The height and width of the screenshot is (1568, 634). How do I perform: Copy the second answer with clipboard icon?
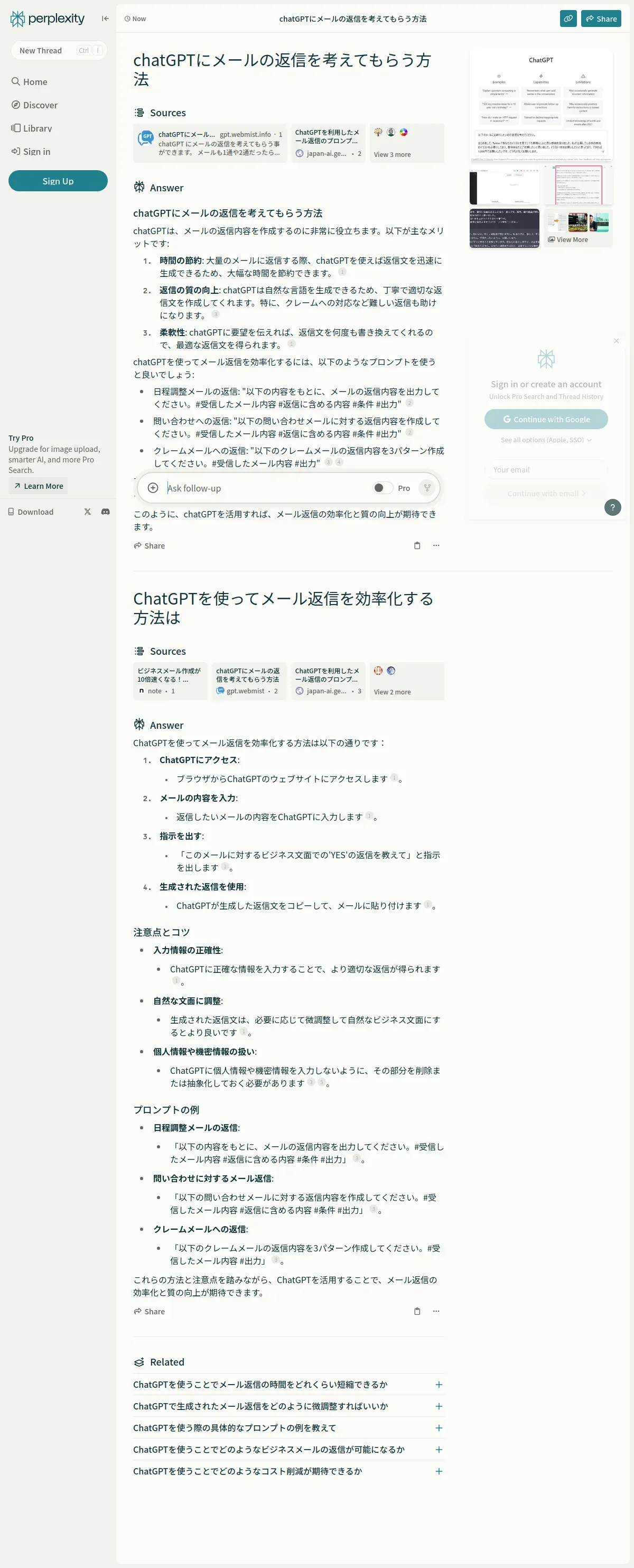tap(417, 1311)
